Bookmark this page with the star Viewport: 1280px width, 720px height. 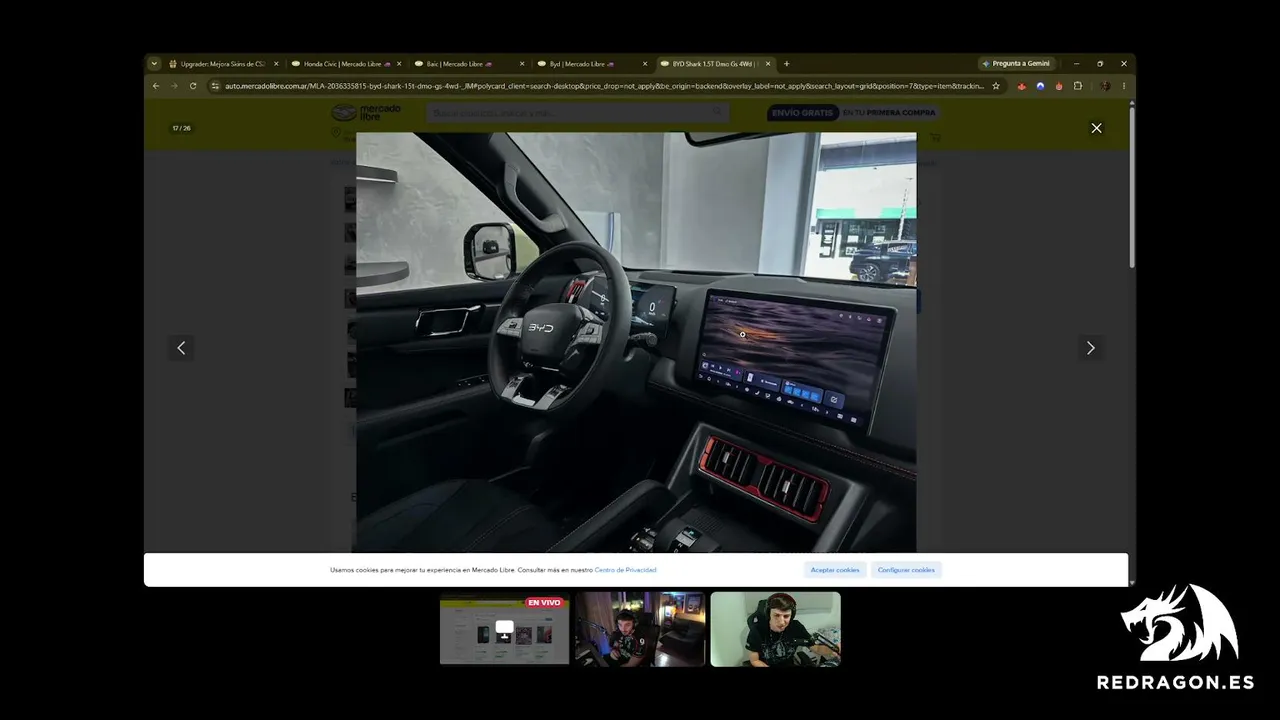(x=996, y=86)
